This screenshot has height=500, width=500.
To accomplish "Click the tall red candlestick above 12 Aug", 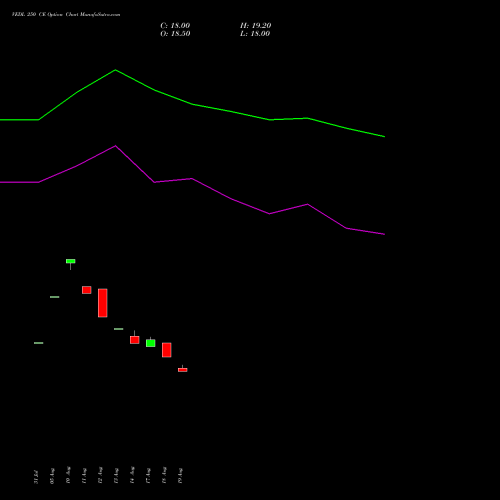I will [103, 303].
